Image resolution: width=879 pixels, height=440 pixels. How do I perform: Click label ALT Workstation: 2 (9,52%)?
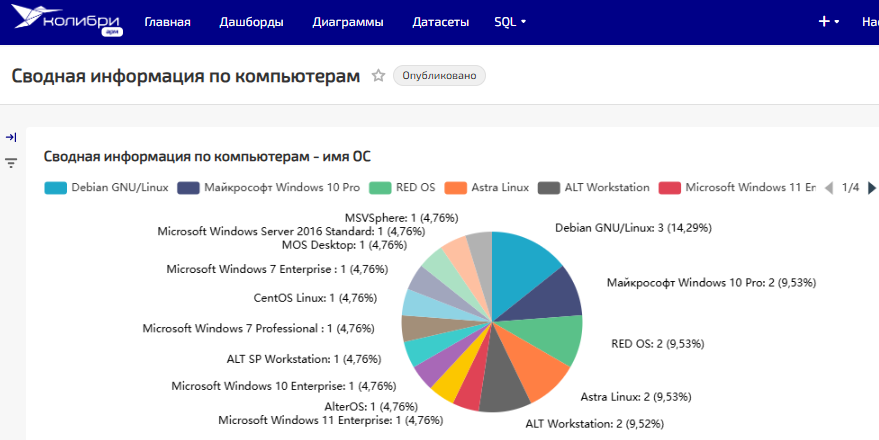(594, 424)
